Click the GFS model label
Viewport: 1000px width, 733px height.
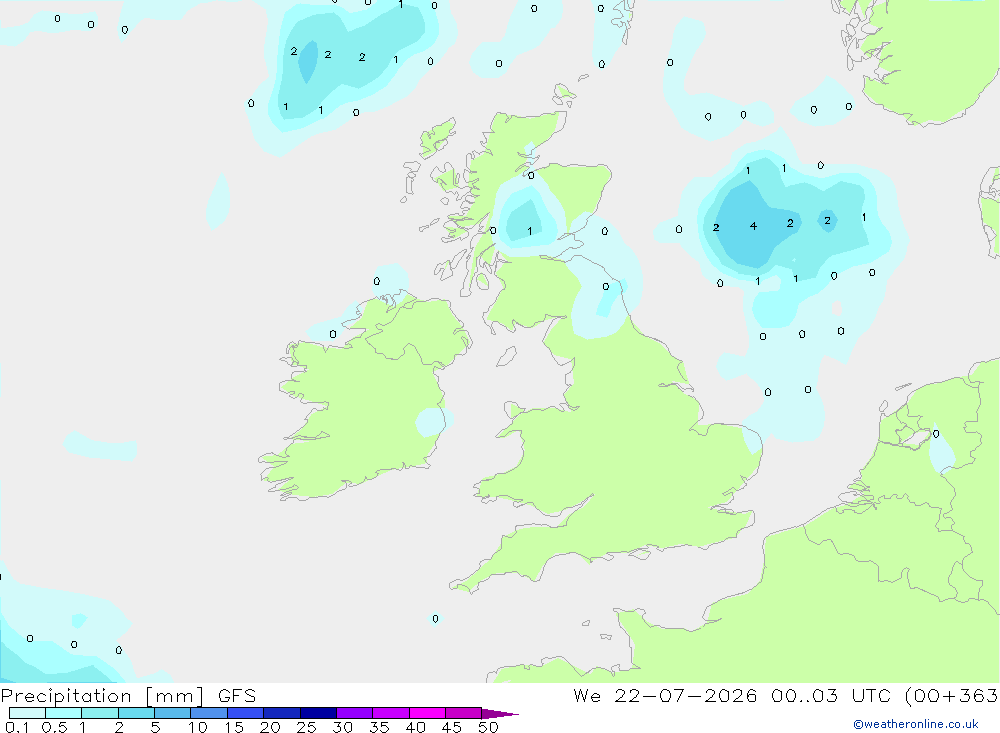237,695
